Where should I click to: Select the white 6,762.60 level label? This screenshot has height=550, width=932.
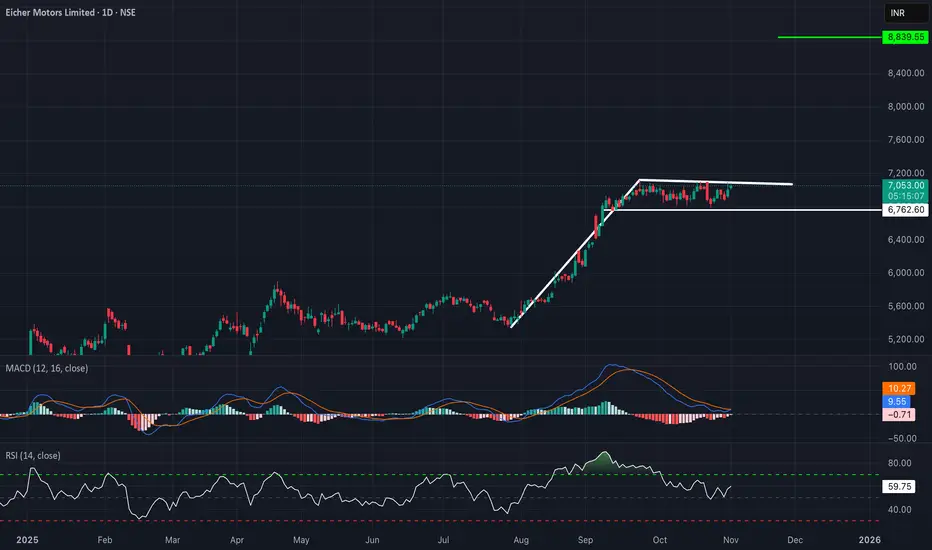click(x=905, y=210)
